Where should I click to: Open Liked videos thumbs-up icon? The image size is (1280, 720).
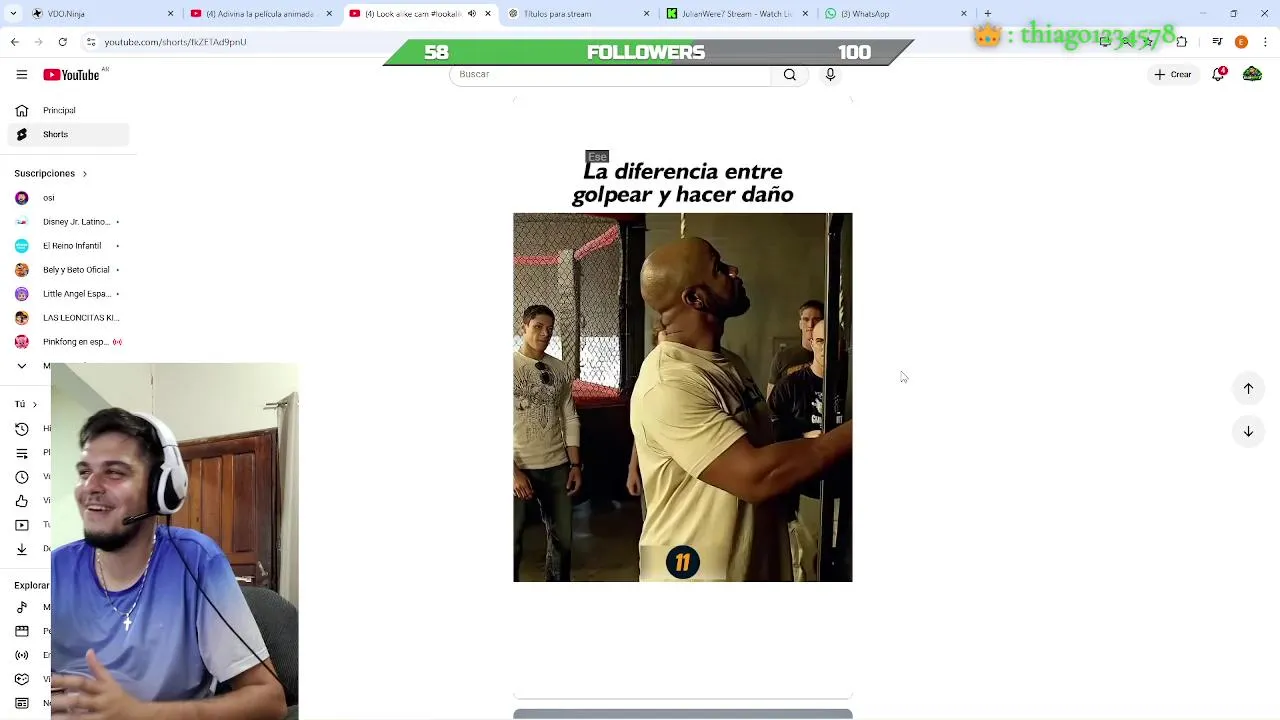click(21, 500)
